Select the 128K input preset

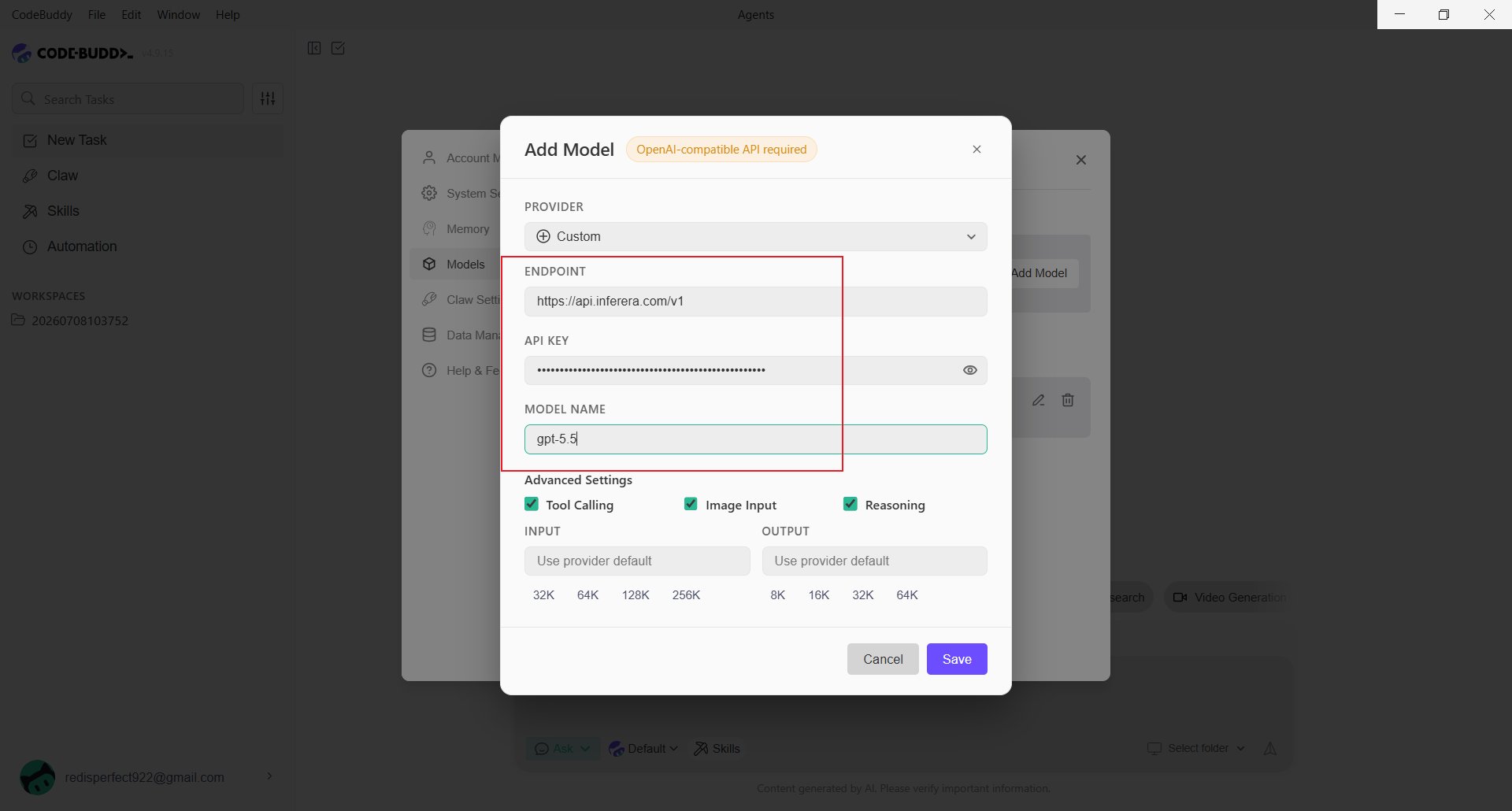(x=636, y=594)
